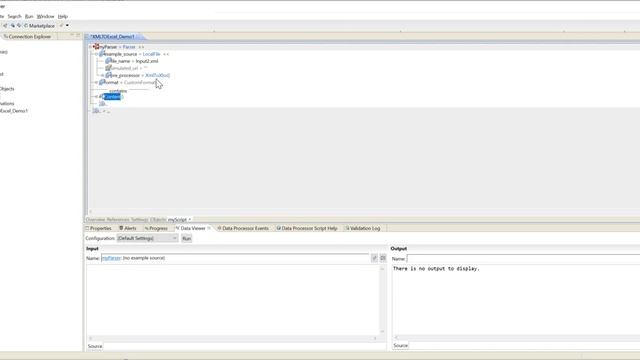Click the file_name property icon
Screen dimensions: 640x360
108,61
